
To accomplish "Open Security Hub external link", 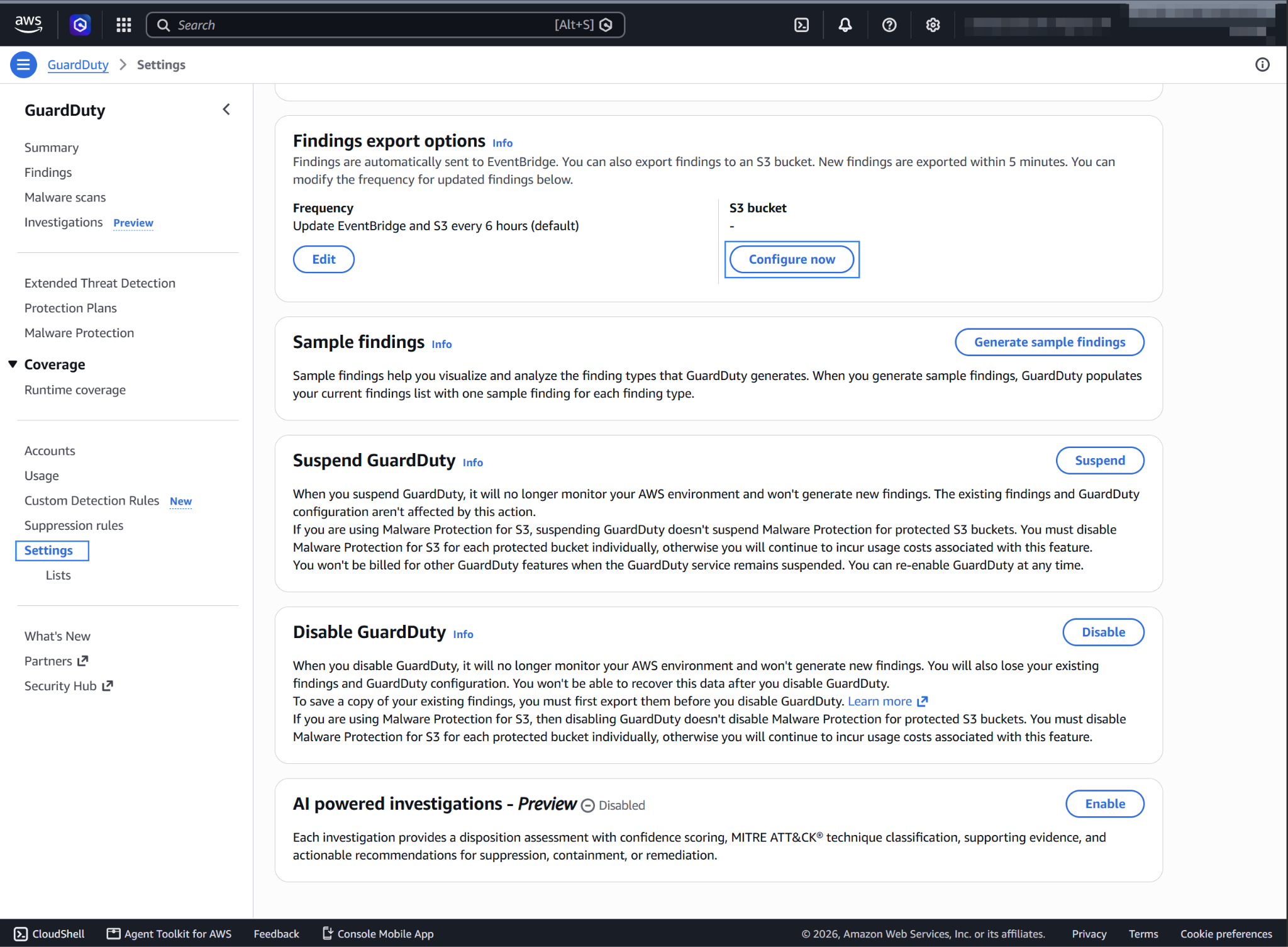I will coord(68,686).
